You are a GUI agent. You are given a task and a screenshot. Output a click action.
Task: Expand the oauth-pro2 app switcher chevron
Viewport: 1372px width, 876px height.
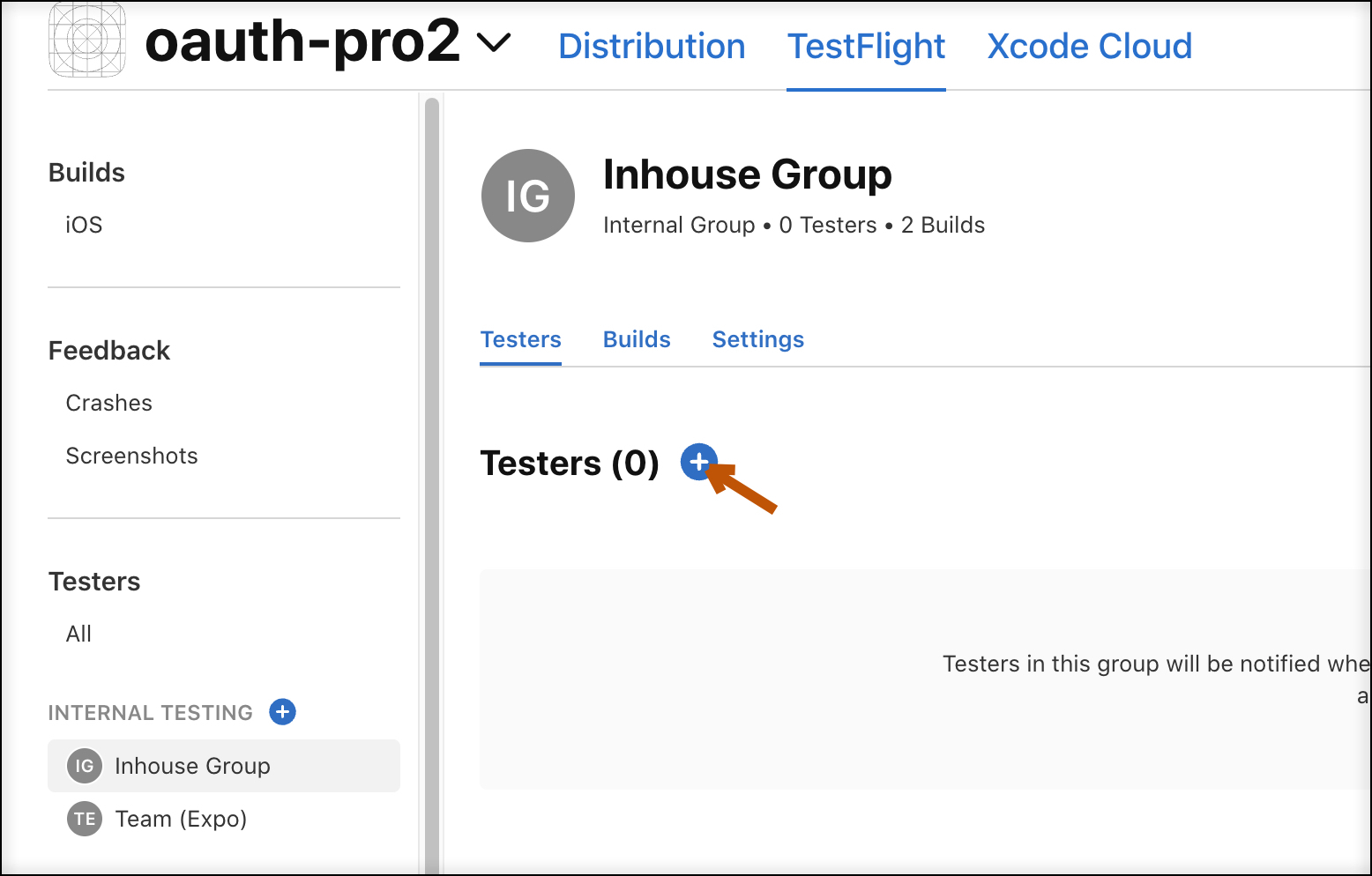(x=494, y=41)
